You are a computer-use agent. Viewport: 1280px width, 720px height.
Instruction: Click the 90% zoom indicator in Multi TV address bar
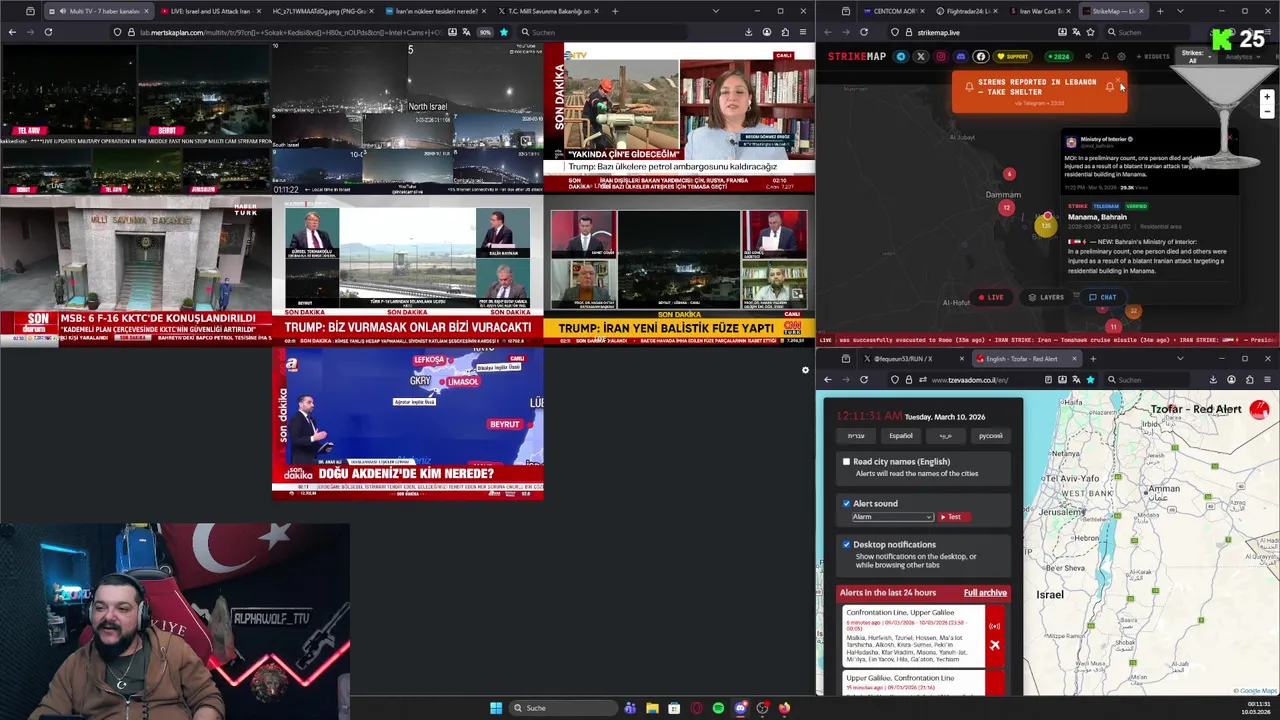485,32
